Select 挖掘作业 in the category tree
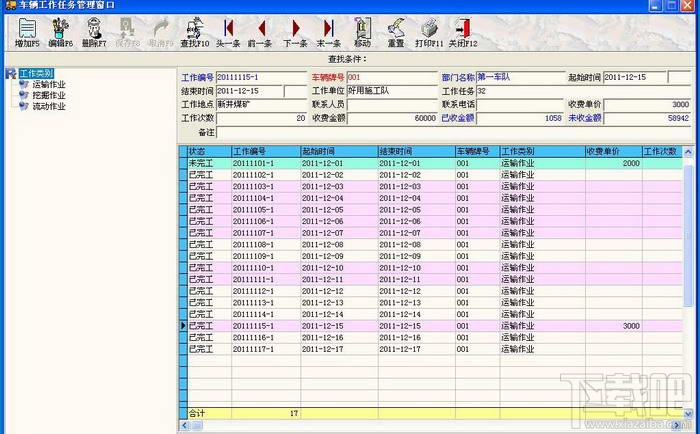 tap(49, 95)
